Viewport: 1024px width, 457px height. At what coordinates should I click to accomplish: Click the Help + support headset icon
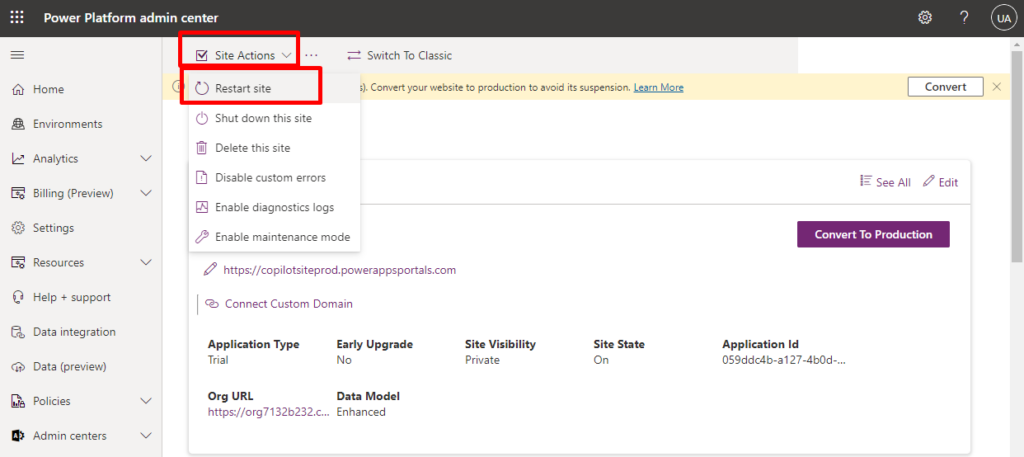18,297
